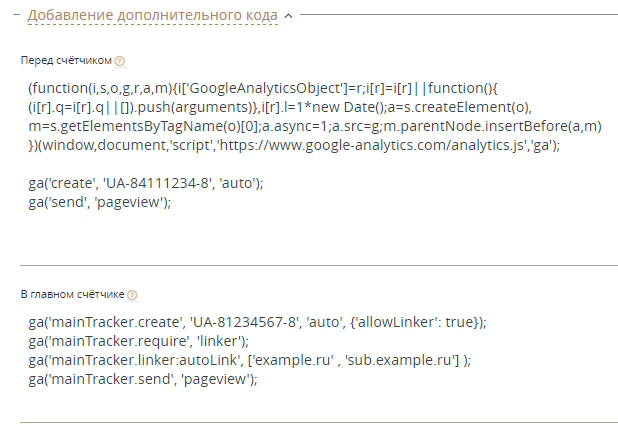
Task: Click the 'sub.example.ru' text in second textarea
Action: pos(402,360)
